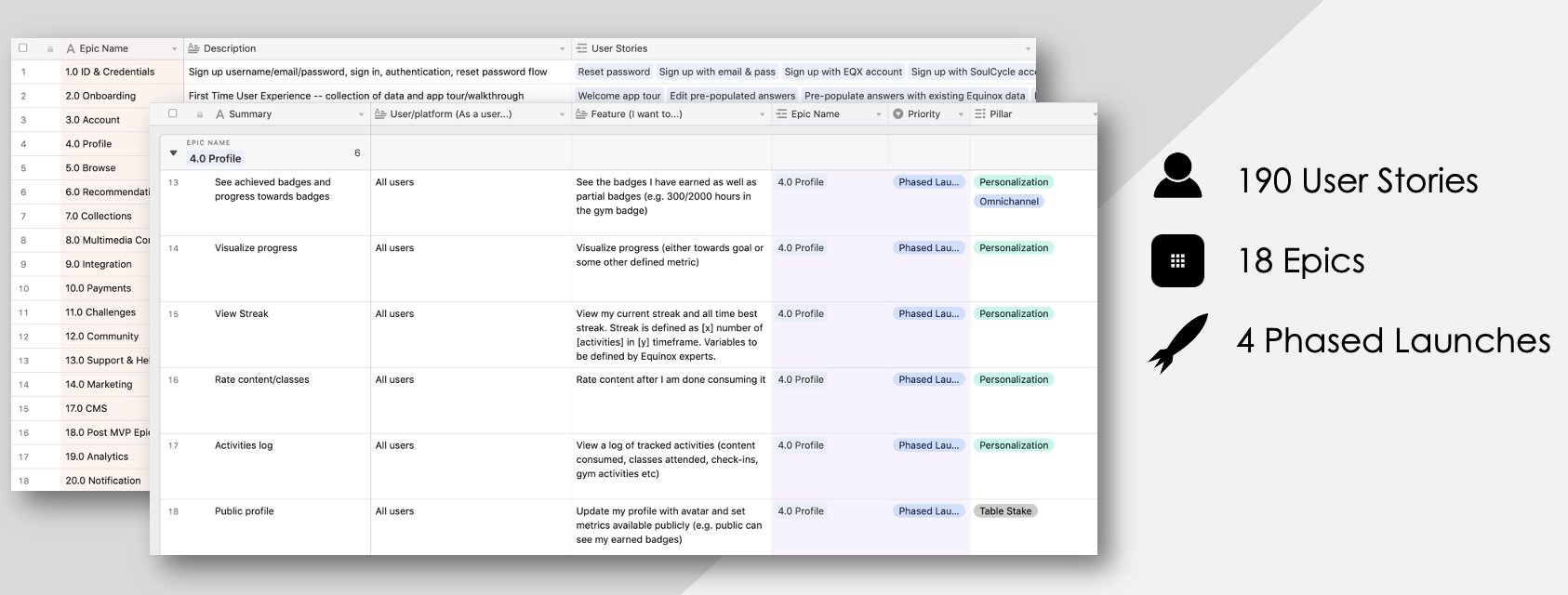Click the A icon beside Epic Name in back table
This screenshot has height=595, width=1568.
[x=71, y=48]
